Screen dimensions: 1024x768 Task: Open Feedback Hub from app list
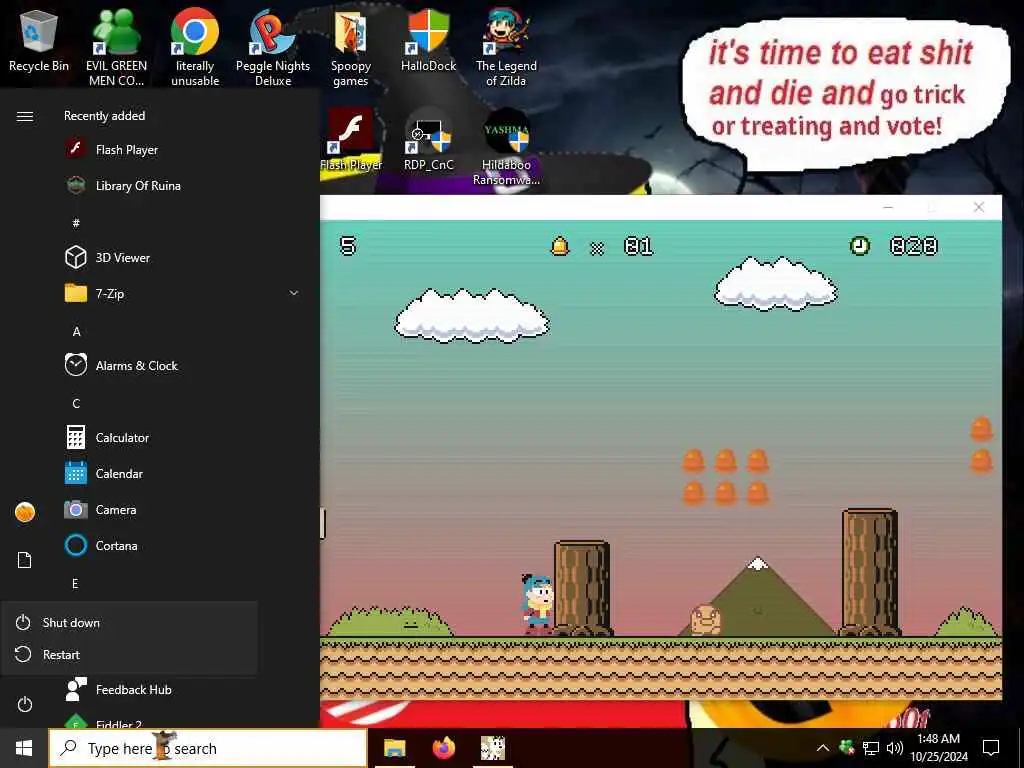point(133,690)
